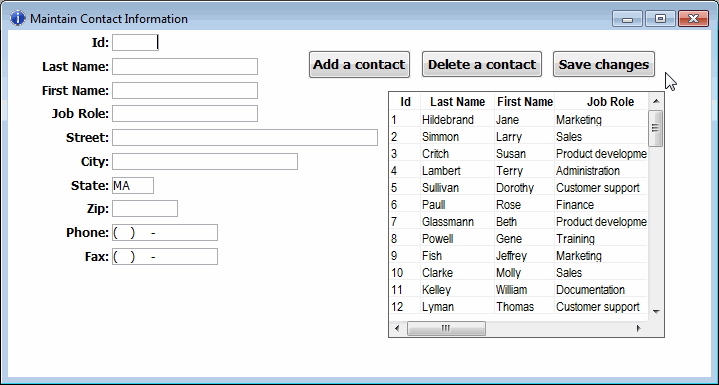Image resolution: width=719 pixels, height=385 pixels.
Task: Click the Add a contact button
Action: (x=359, y=64)
